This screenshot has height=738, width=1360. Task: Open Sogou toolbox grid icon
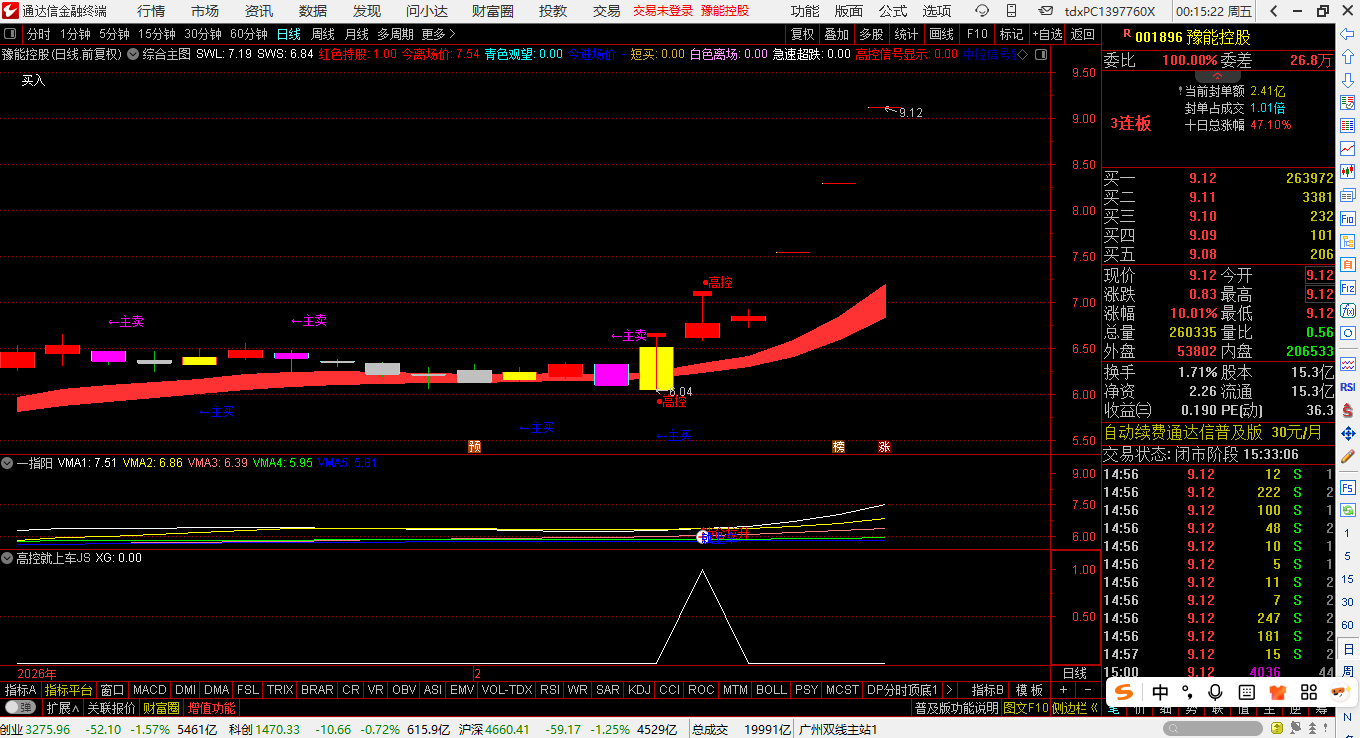click(1308, 692)
